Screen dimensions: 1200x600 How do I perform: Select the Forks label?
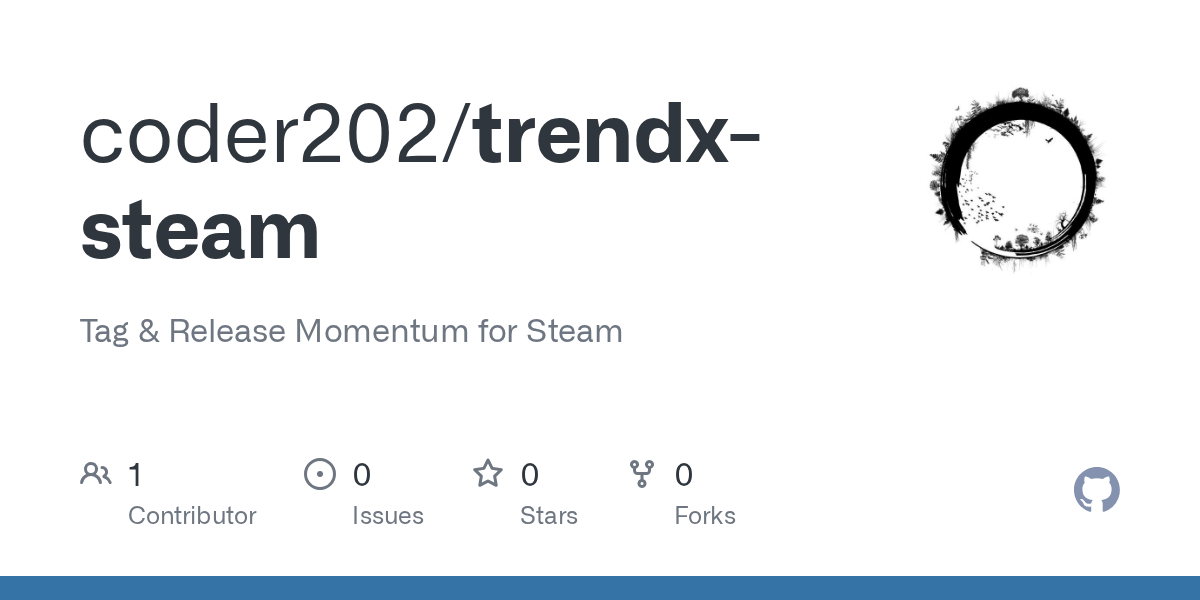coord(705,516)
